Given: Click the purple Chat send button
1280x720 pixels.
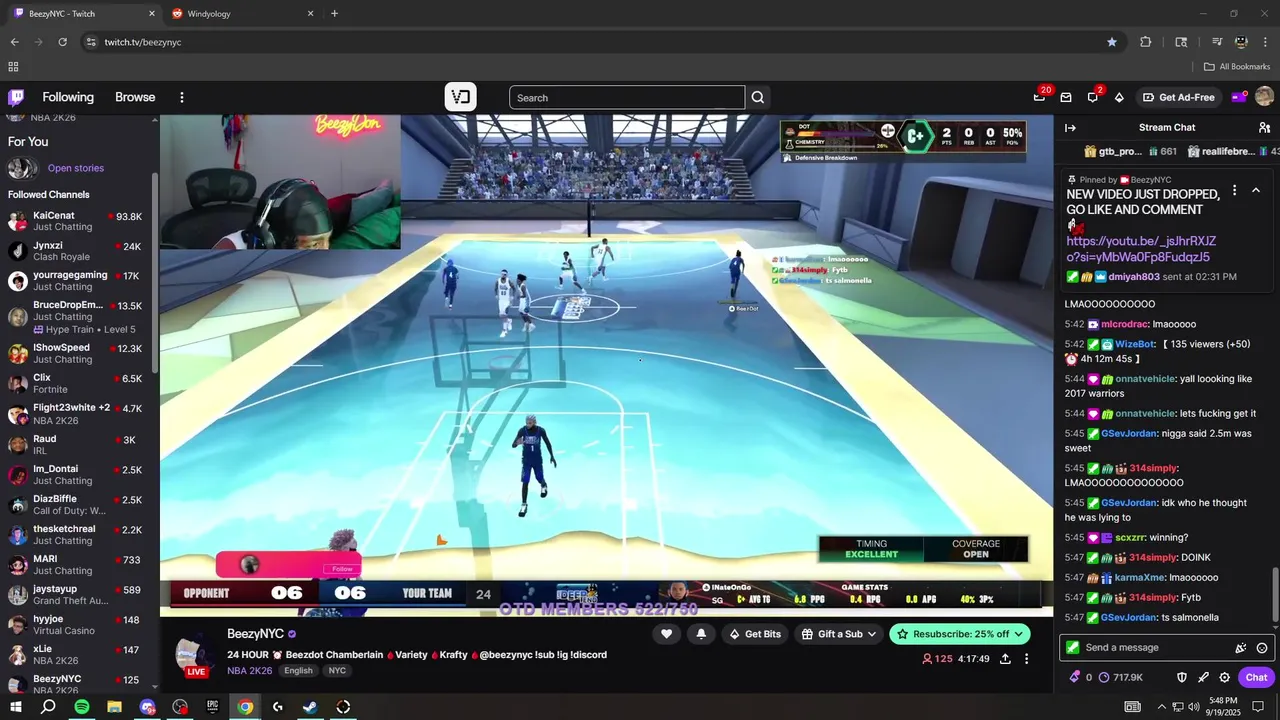Looking at the screenshot, I should point(1257,677).
